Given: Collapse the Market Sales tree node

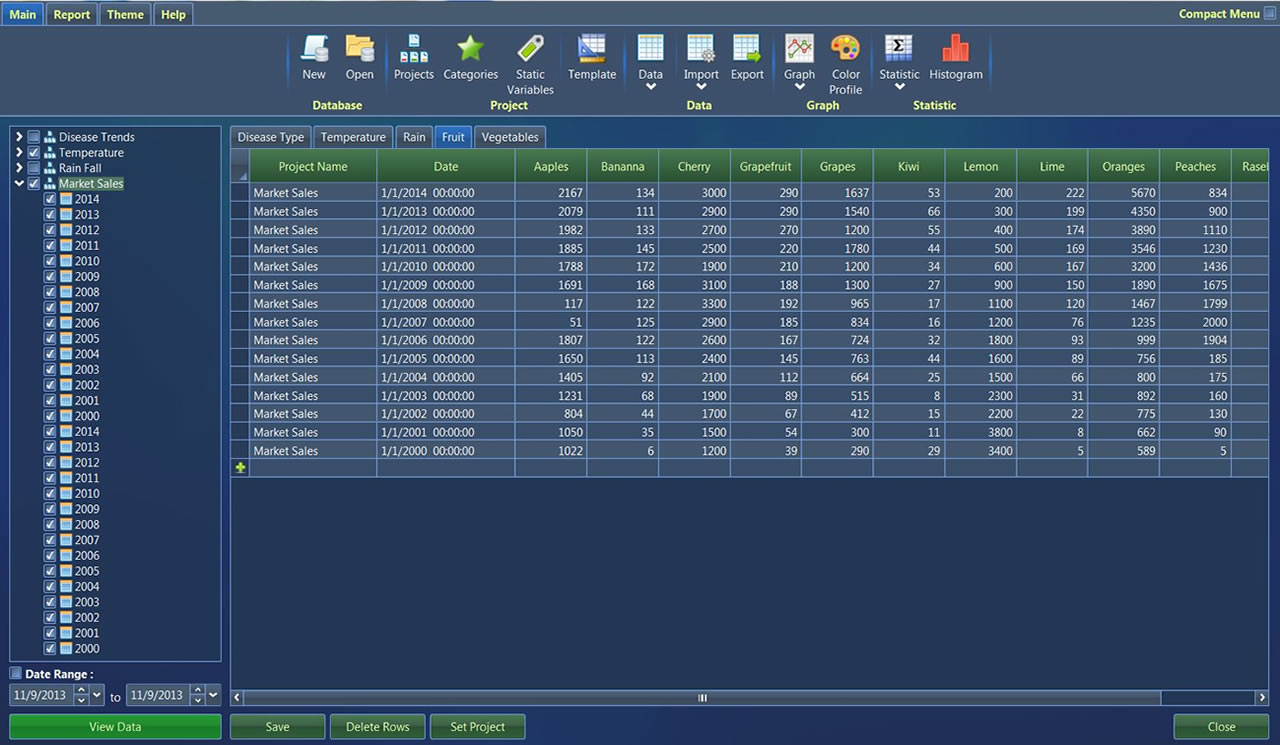Looking at the screenshot, I should 19,184.
